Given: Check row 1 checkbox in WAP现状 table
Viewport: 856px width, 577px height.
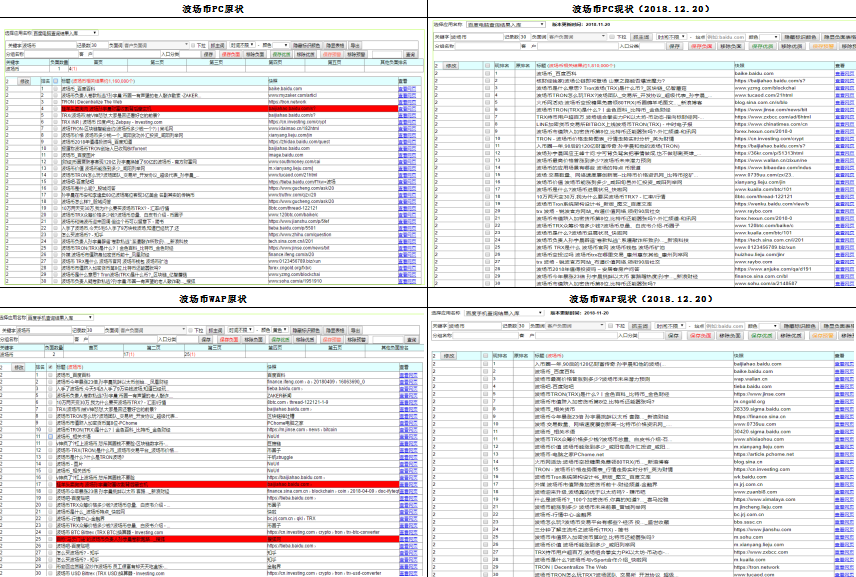Looking at the screenshot, I should (x=485, y=364).
